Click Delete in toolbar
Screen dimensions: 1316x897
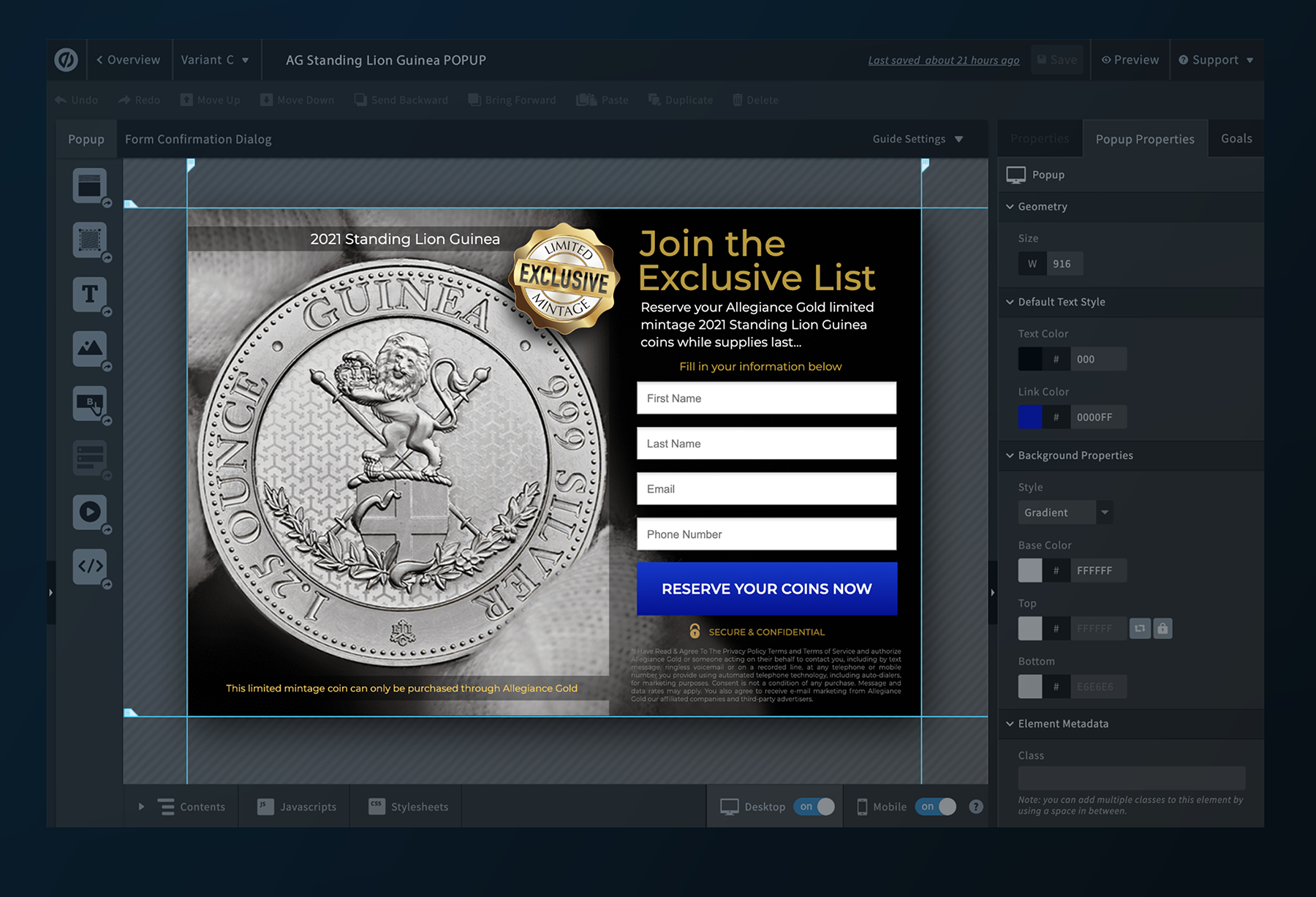755,99
